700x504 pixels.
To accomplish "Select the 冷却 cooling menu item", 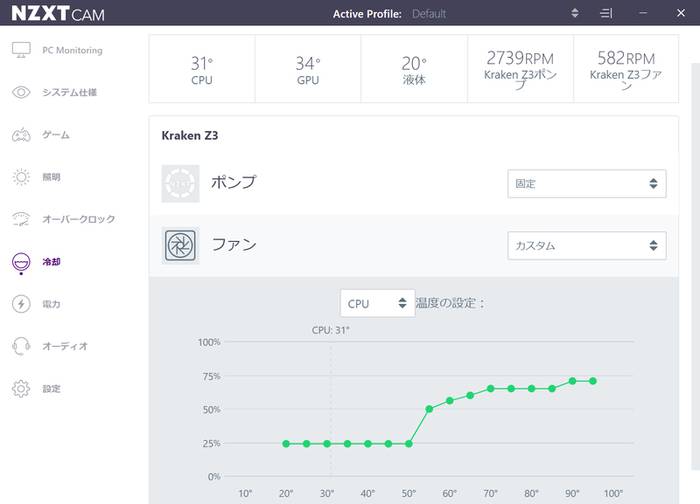I will [x=37, y=262].
